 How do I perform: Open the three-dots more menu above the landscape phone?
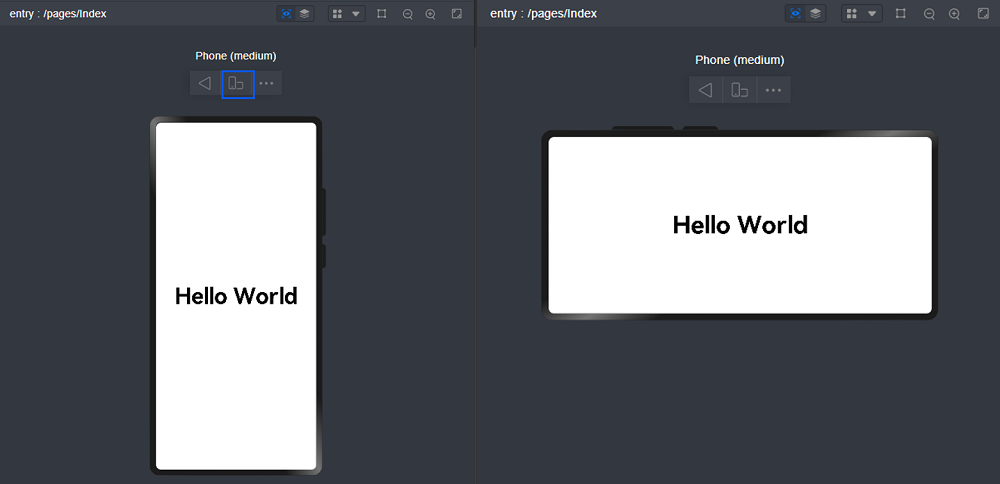point(774,90)
